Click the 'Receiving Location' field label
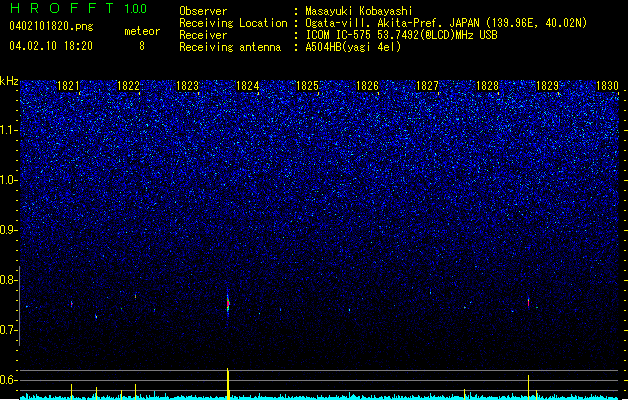This screenshot has height=400, width=629. point(233,23)
